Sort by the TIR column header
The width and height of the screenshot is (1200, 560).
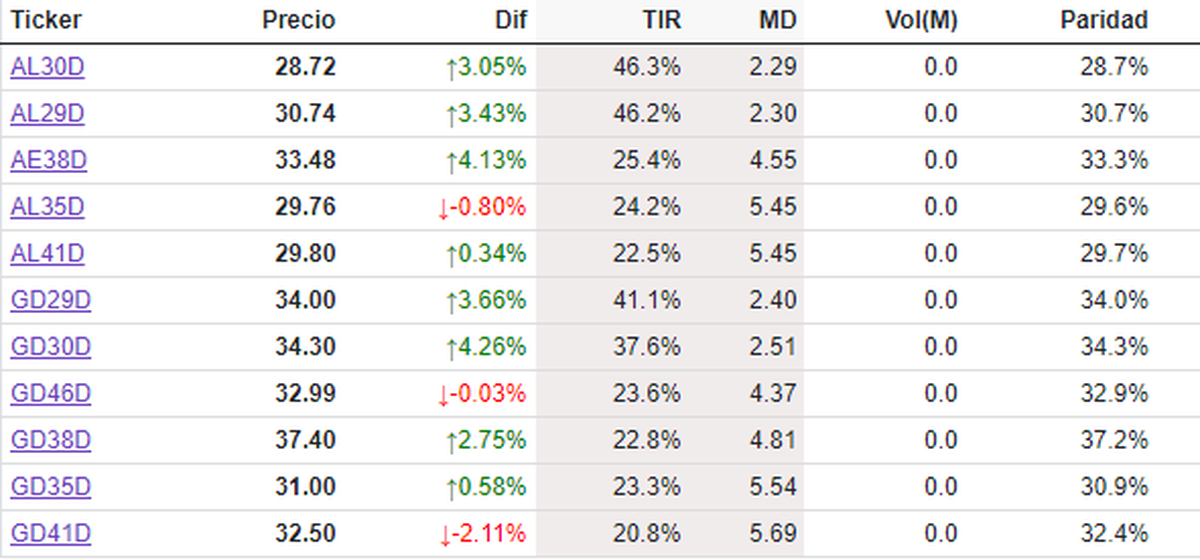click(661, 20)
